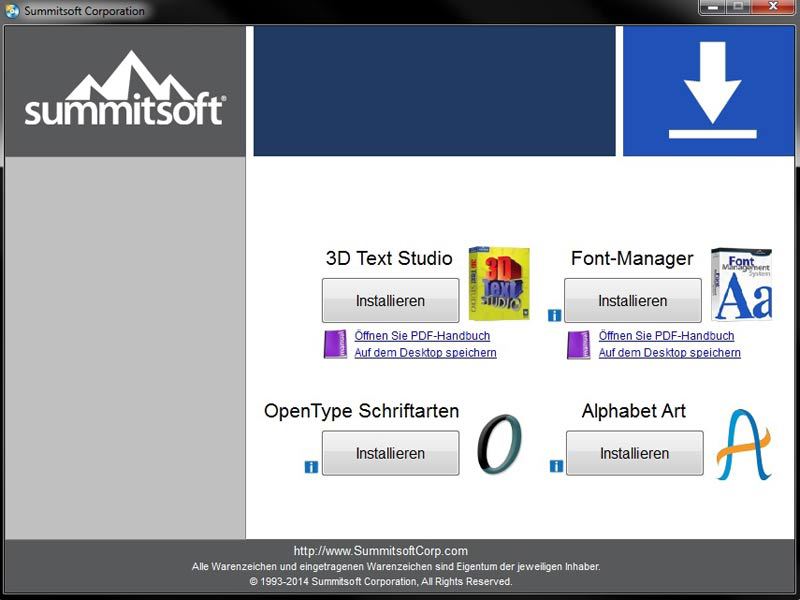Click the Summitsoft mountain logo

(125, 90)
